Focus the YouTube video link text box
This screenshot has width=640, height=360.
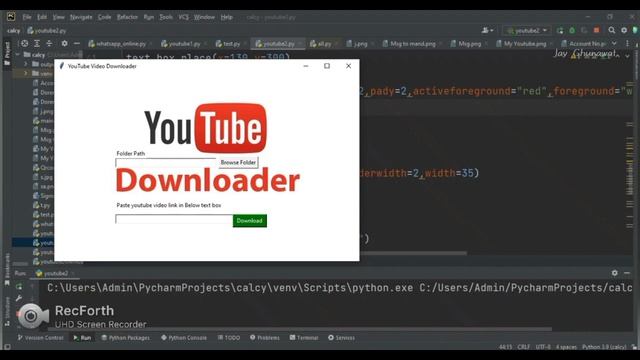(x=174, y=219)
